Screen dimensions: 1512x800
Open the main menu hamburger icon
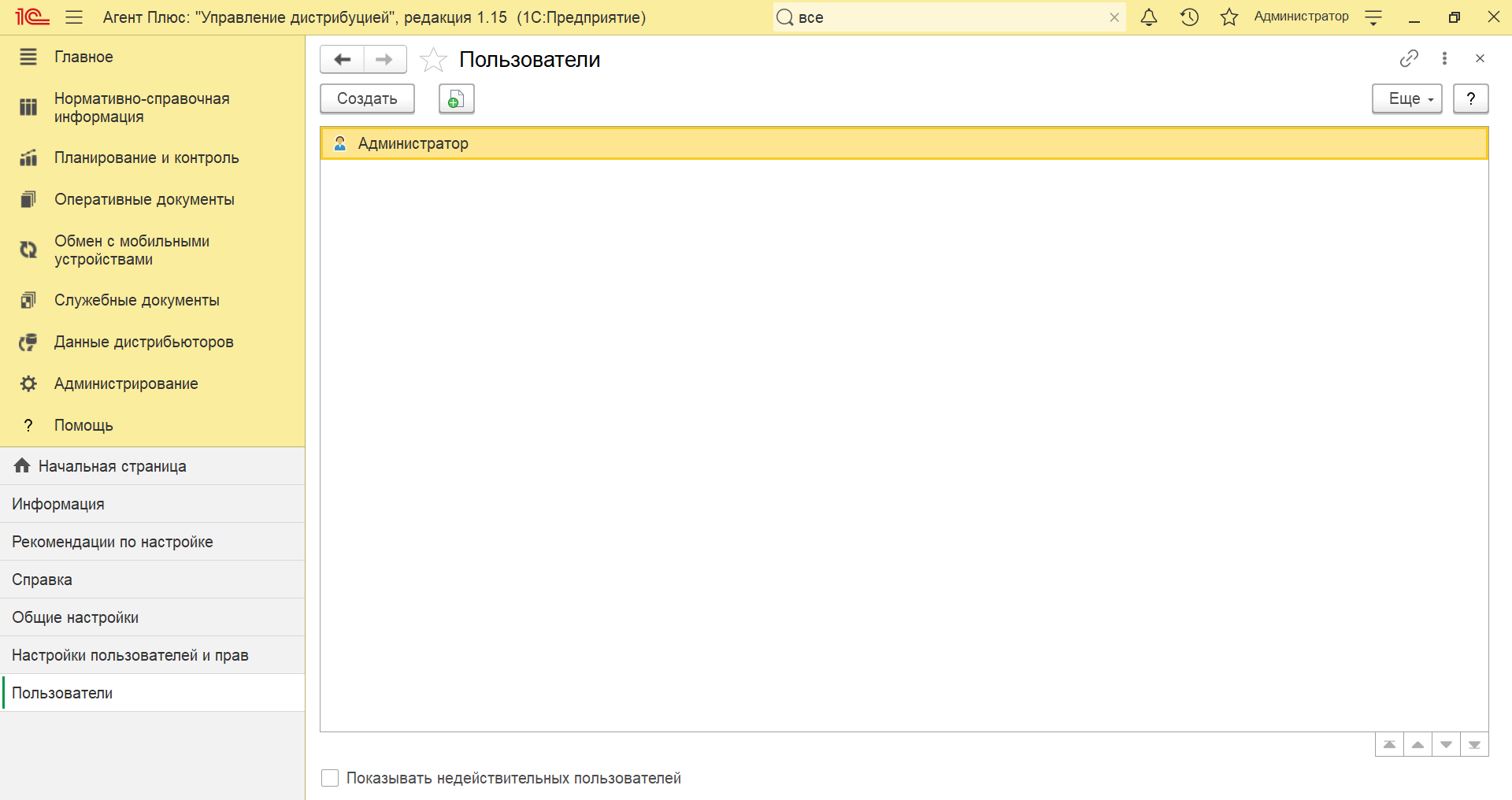click(x=74, y=17)
